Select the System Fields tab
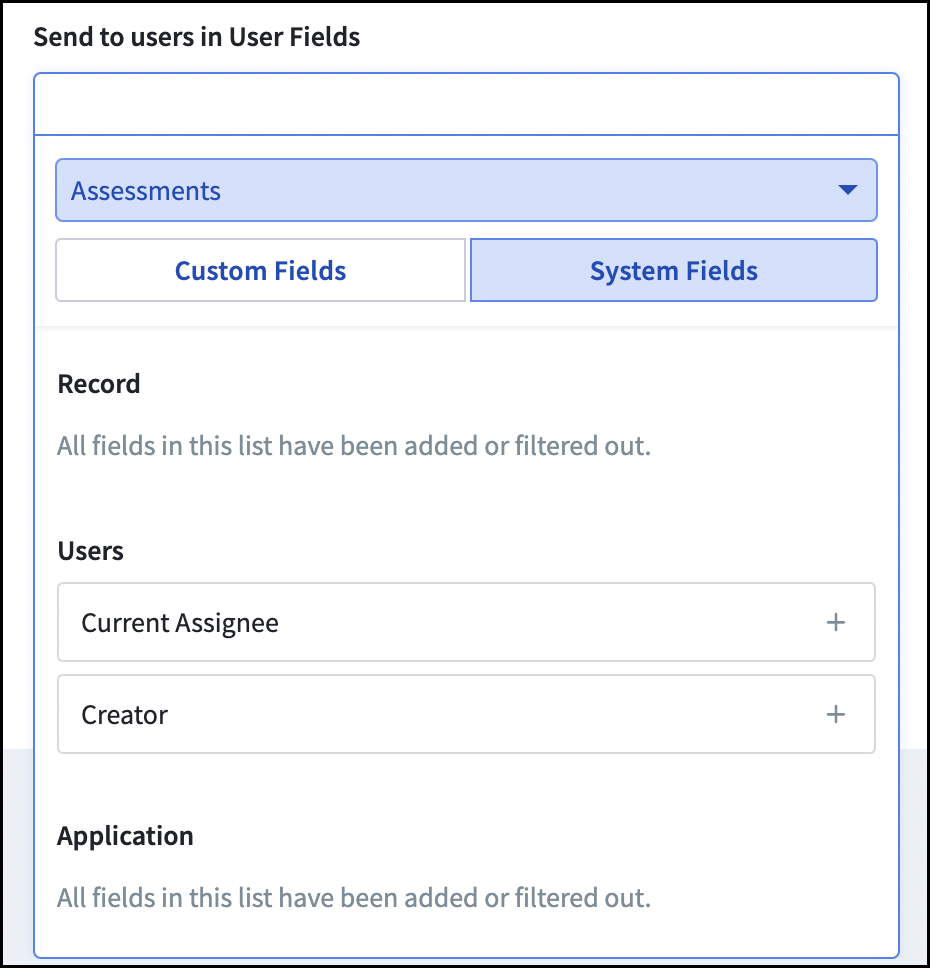This screenshot has height=968, width=930. (x=674, y=270)
